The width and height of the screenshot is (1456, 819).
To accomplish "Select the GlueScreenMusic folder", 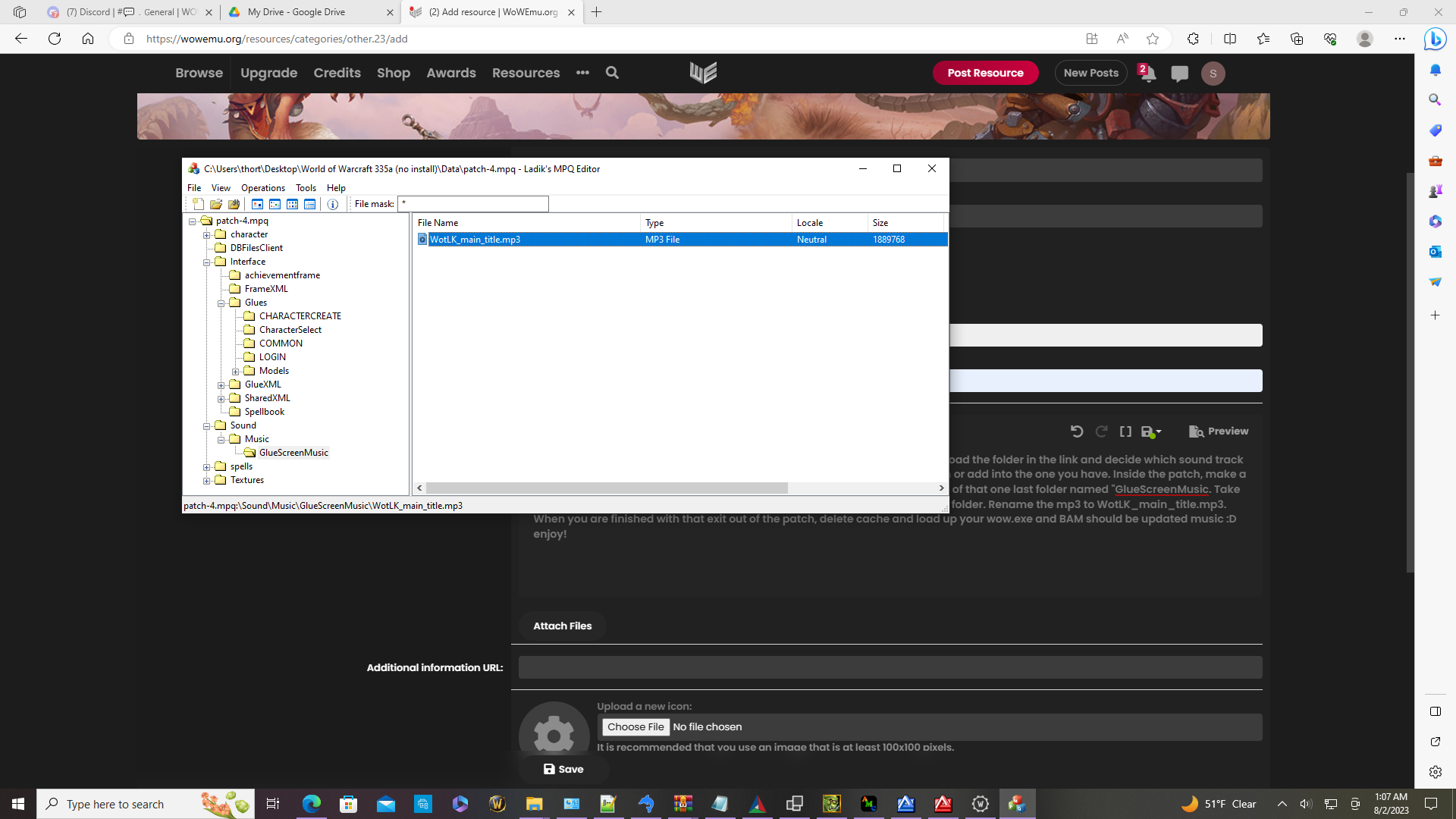I will [293, 453].
